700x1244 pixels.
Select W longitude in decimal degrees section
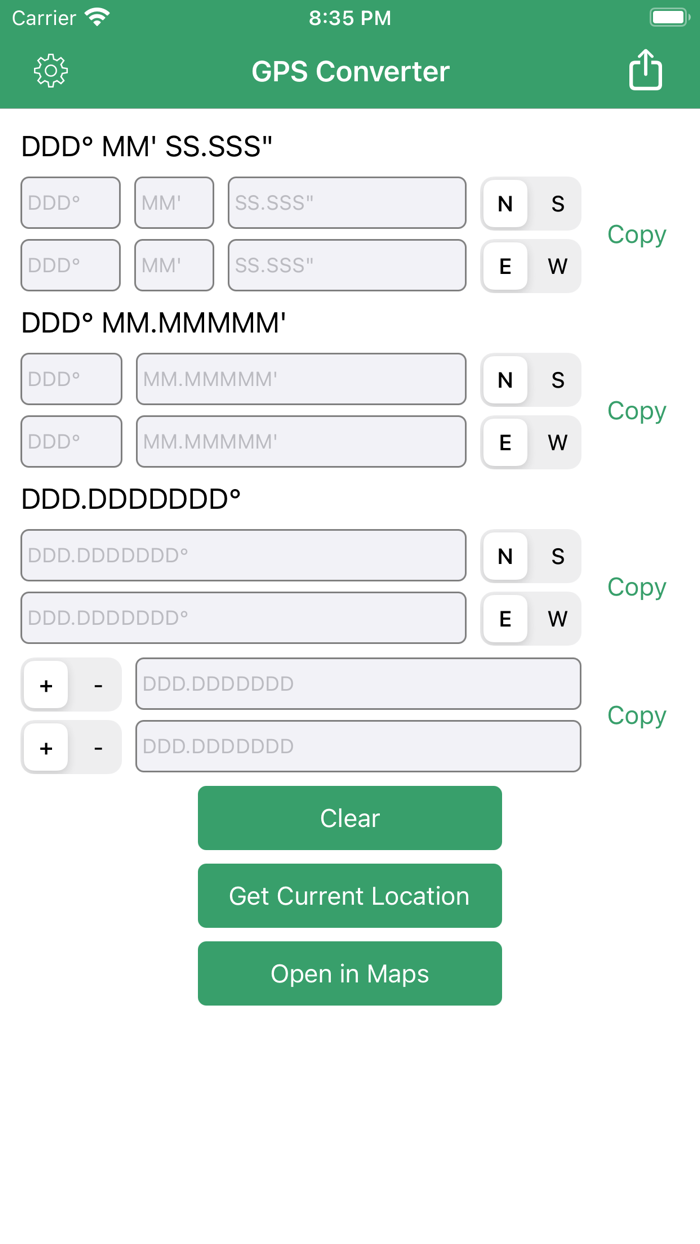(x=556, y=618)
